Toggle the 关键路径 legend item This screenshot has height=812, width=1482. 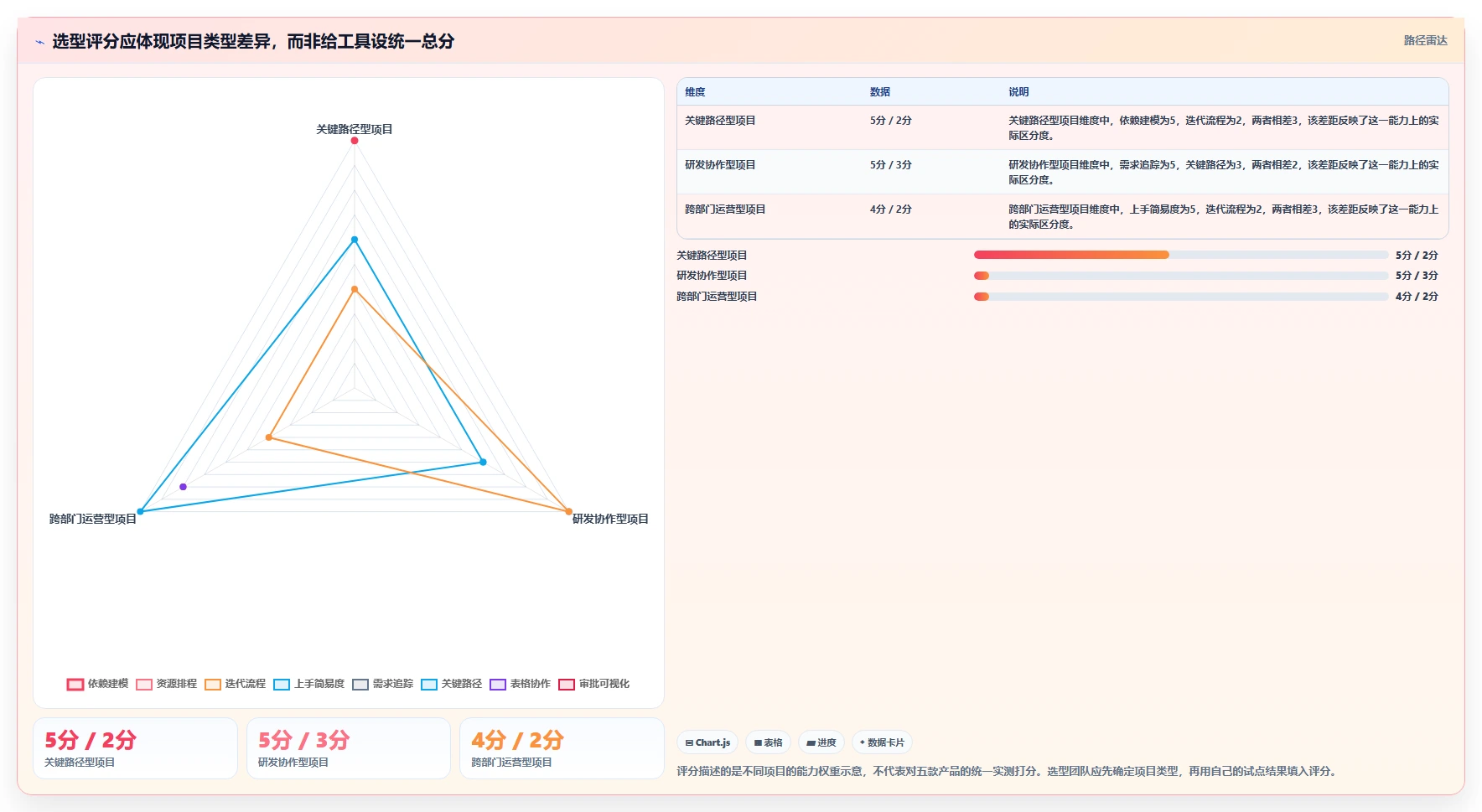coord(452,684)
